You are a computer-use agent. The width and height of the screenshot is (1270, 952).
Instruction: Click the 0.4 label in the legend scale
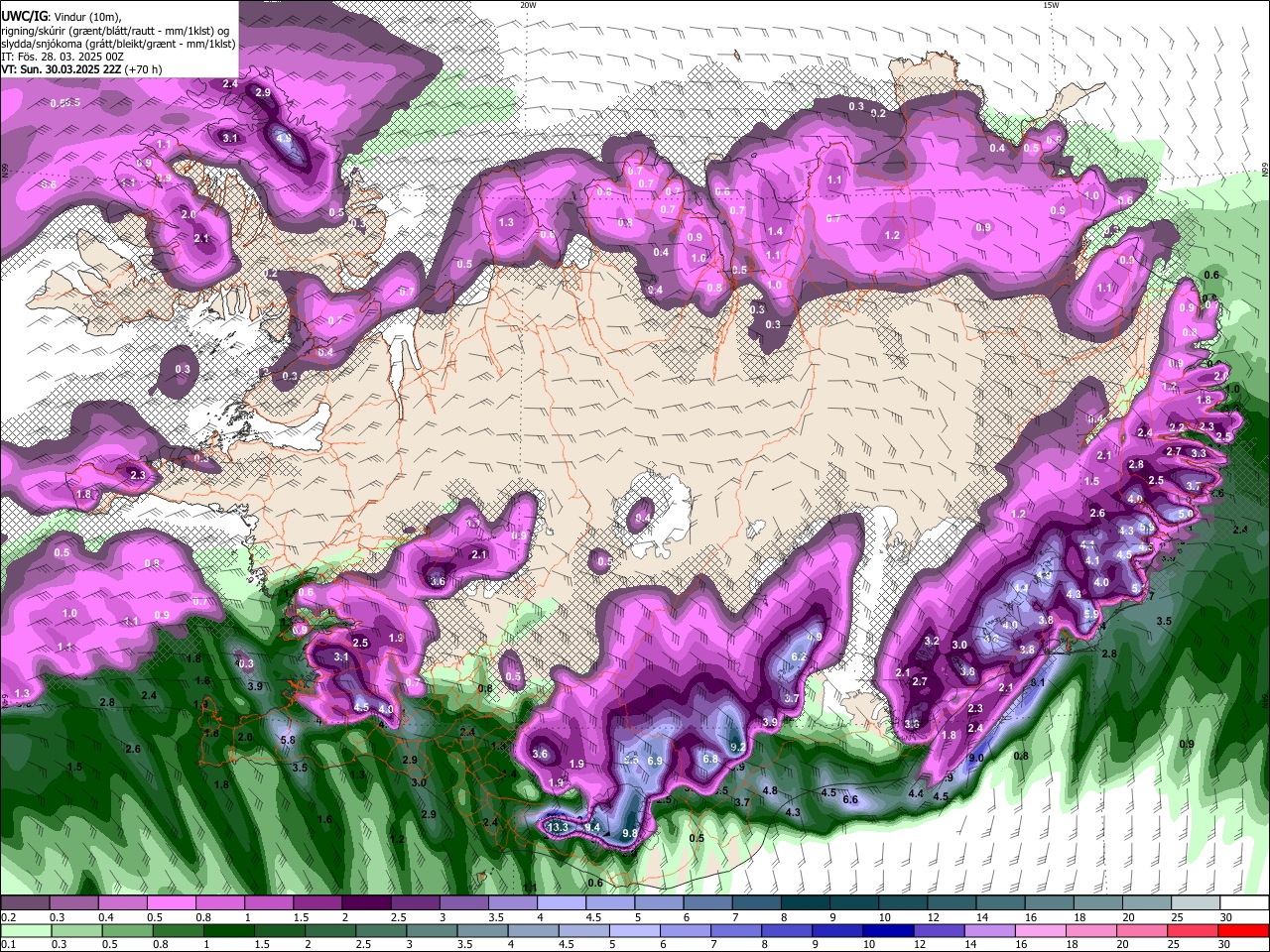(105, 917)
